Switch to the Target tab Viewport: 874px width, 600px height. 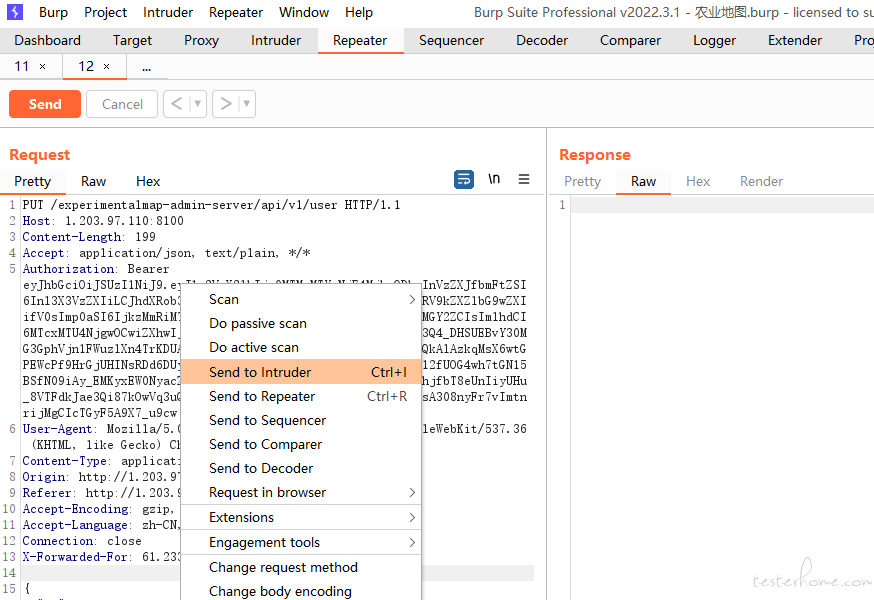pos(132,40)
